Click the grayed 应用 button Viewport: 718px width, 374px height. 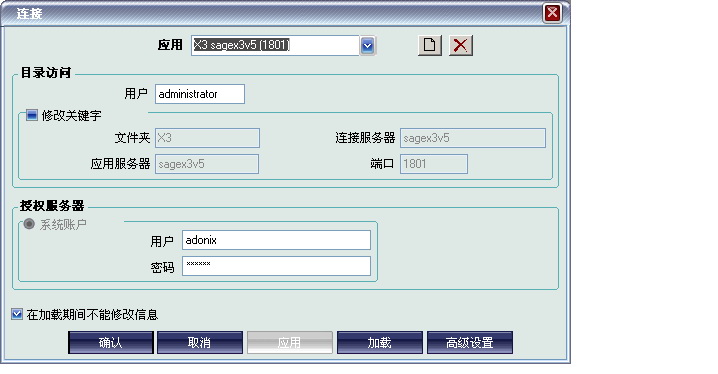(290, 342)
